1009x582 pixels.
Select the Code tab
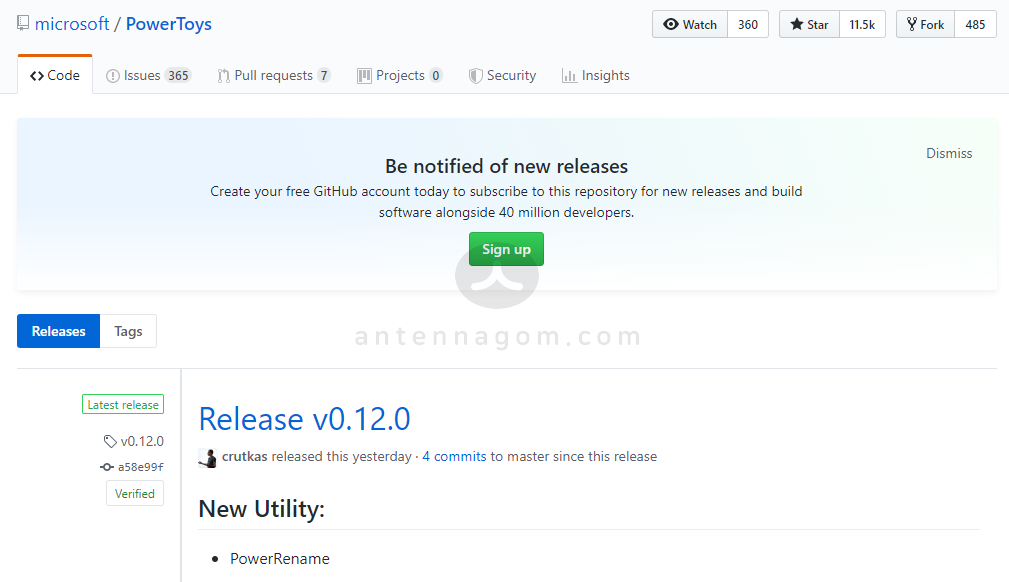tap(55, 75)
